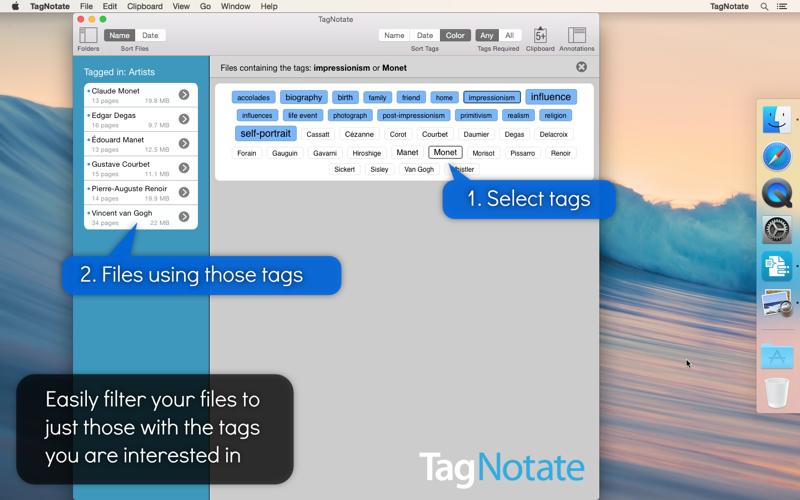Viewport: 800px width, 500px height.
Task: Open Vincent van Gogh file arrow
Action: [184, 217]
